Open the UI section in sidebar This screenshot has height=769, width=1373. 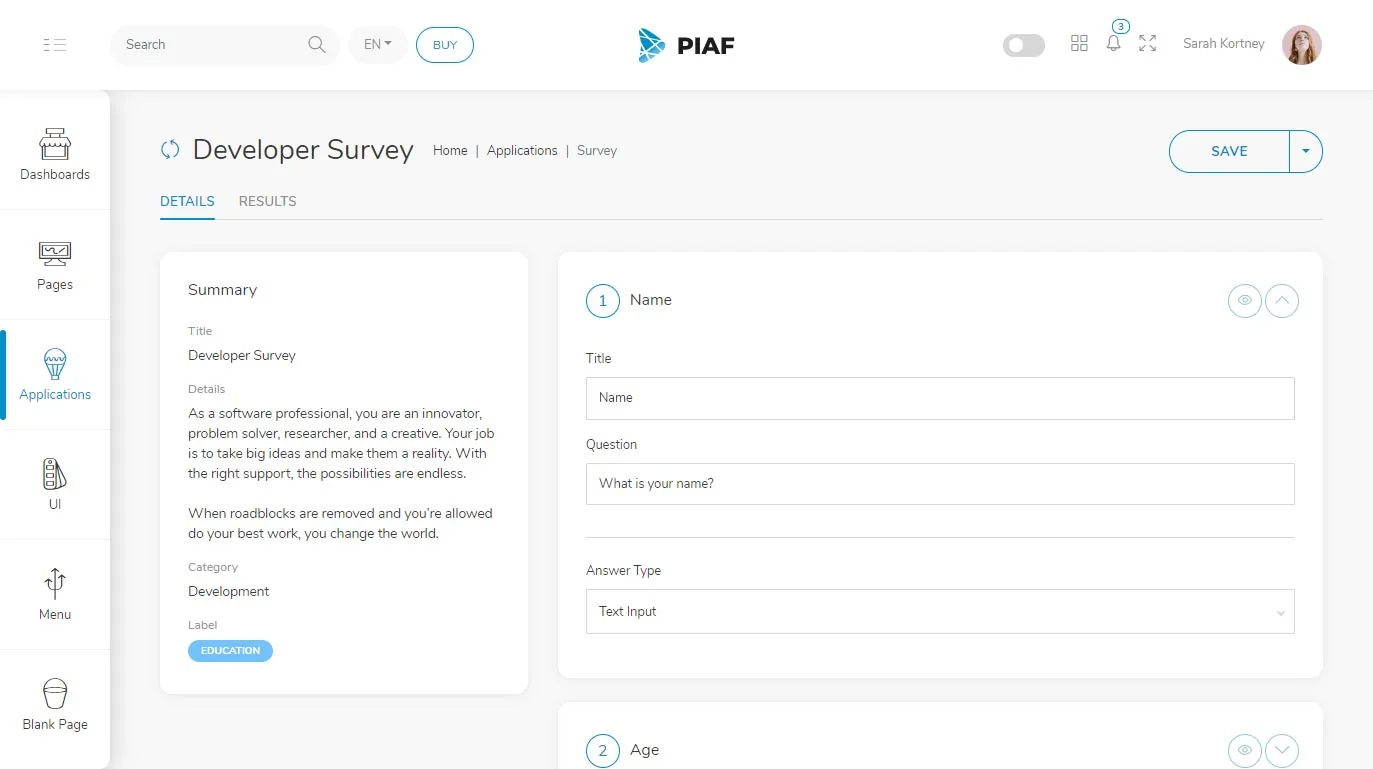[55, 485]
